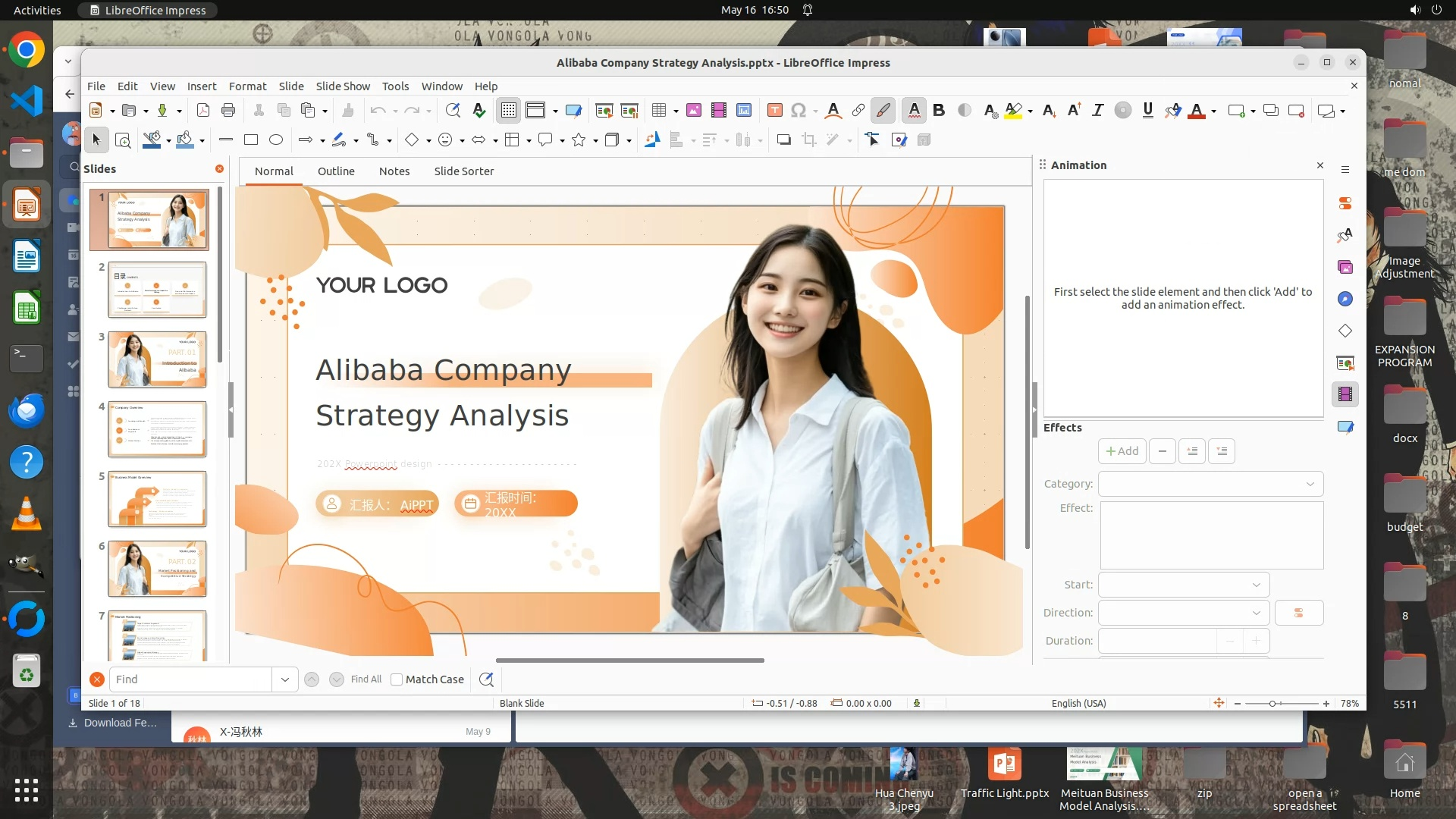
Task: Enable the Match Case checkbox
Action: point(397,679)
